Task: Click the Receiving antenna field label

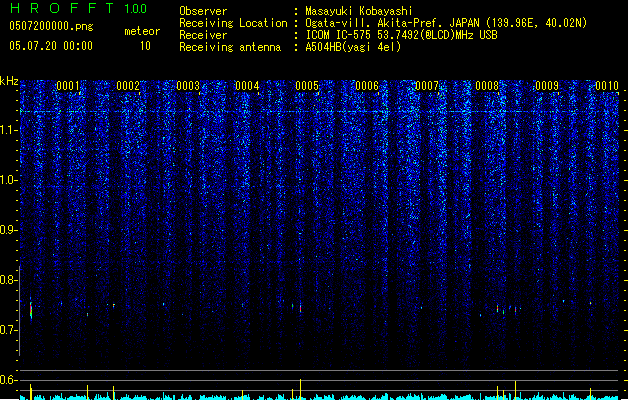Action: [x=230, y=47]
